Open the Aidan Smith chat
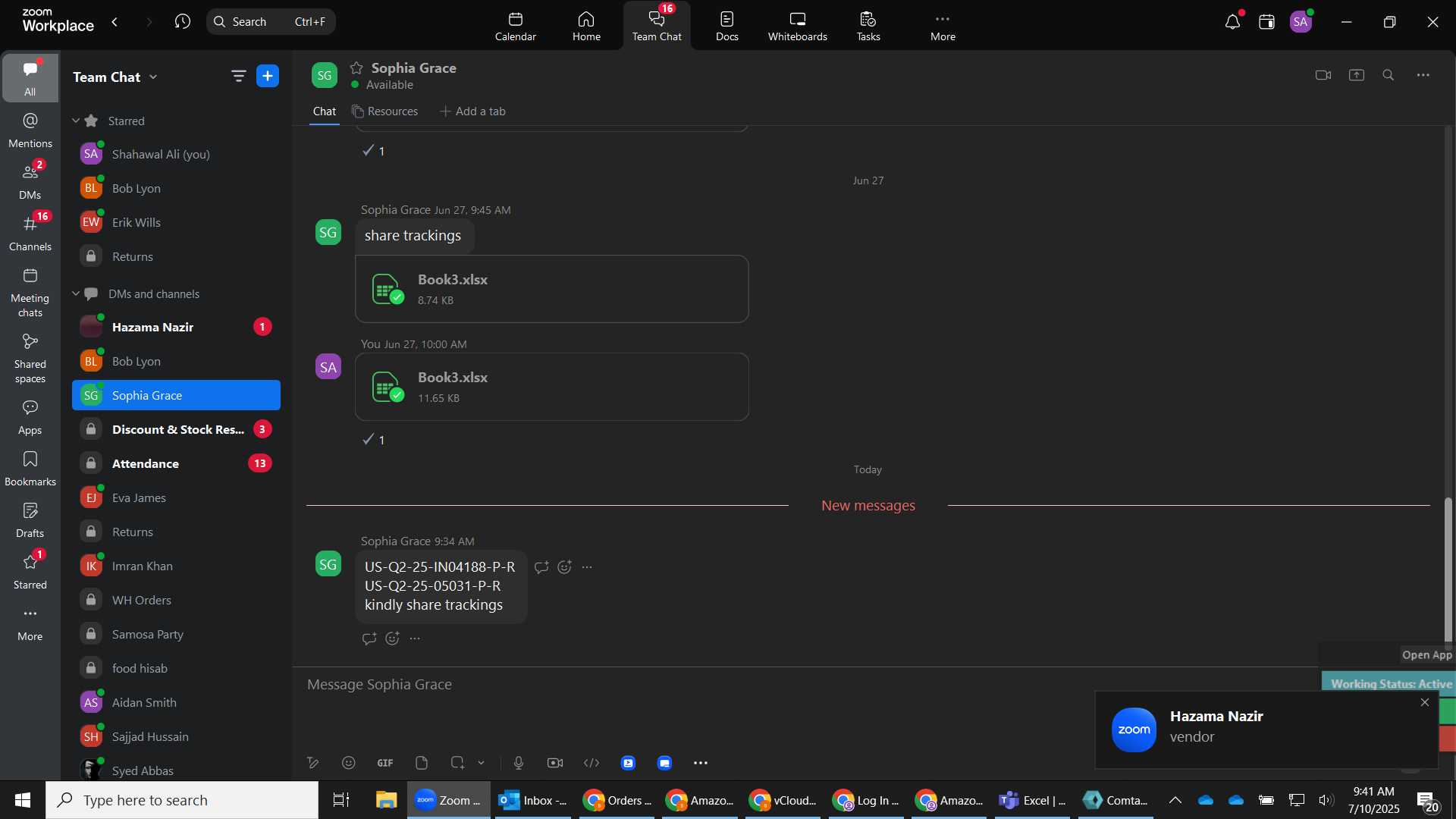The height and width of the screenshot is (819, 1456). click(176, 702)
